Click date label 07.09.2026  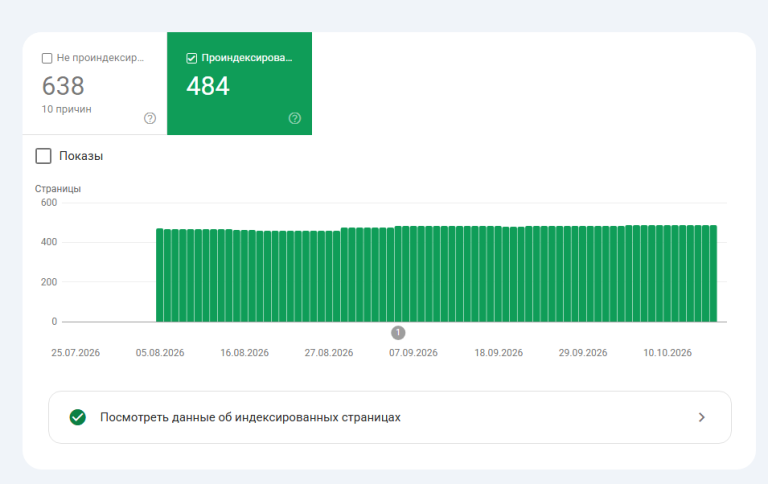[413, 353]
